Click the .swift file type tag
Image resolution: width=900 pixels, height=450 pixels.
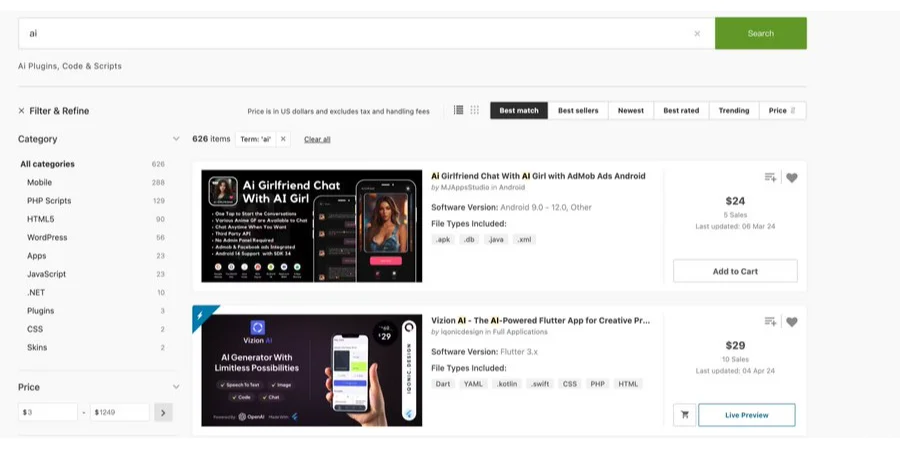tap(541, 384)
